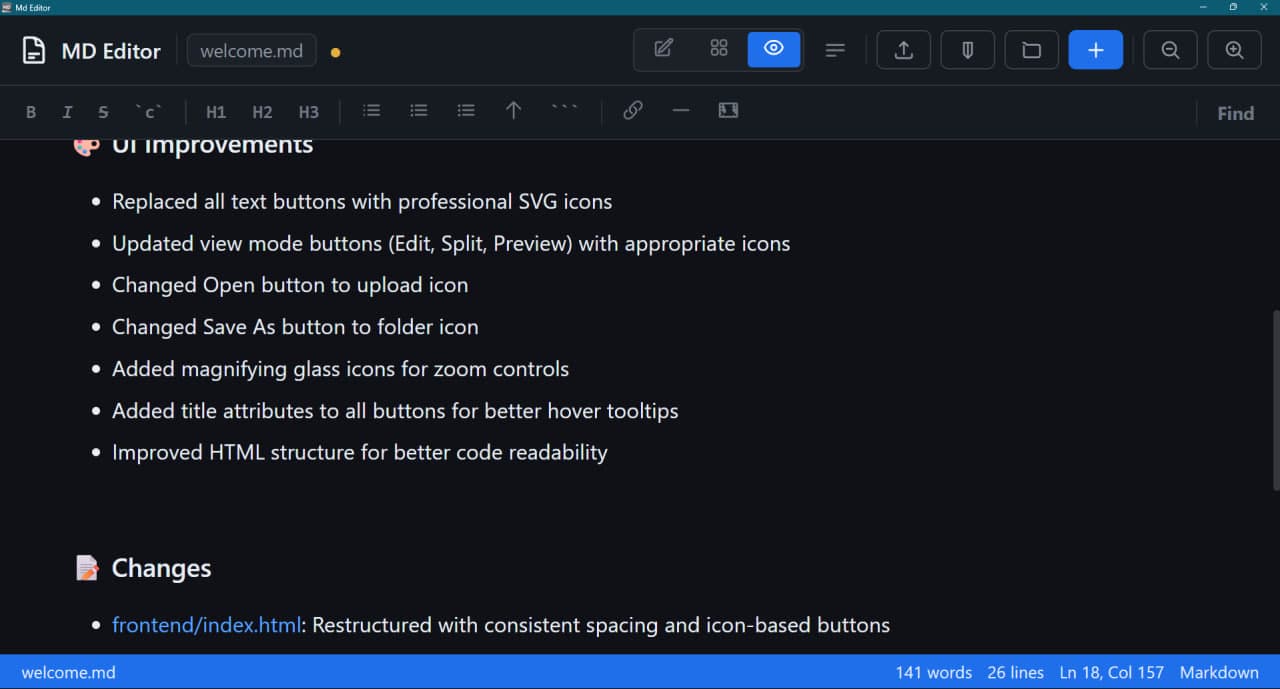Screen dimensions: 1280x689
Task: Click the MD Editor title text
Action: [111, 51]
